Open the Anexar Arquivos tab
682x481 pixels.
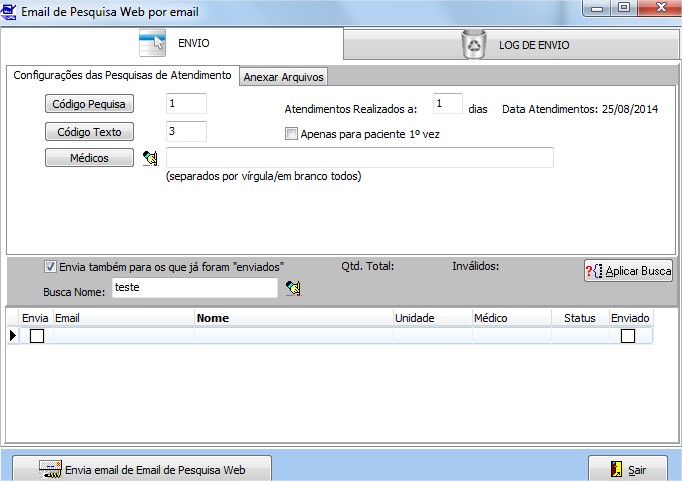[285, 77]
